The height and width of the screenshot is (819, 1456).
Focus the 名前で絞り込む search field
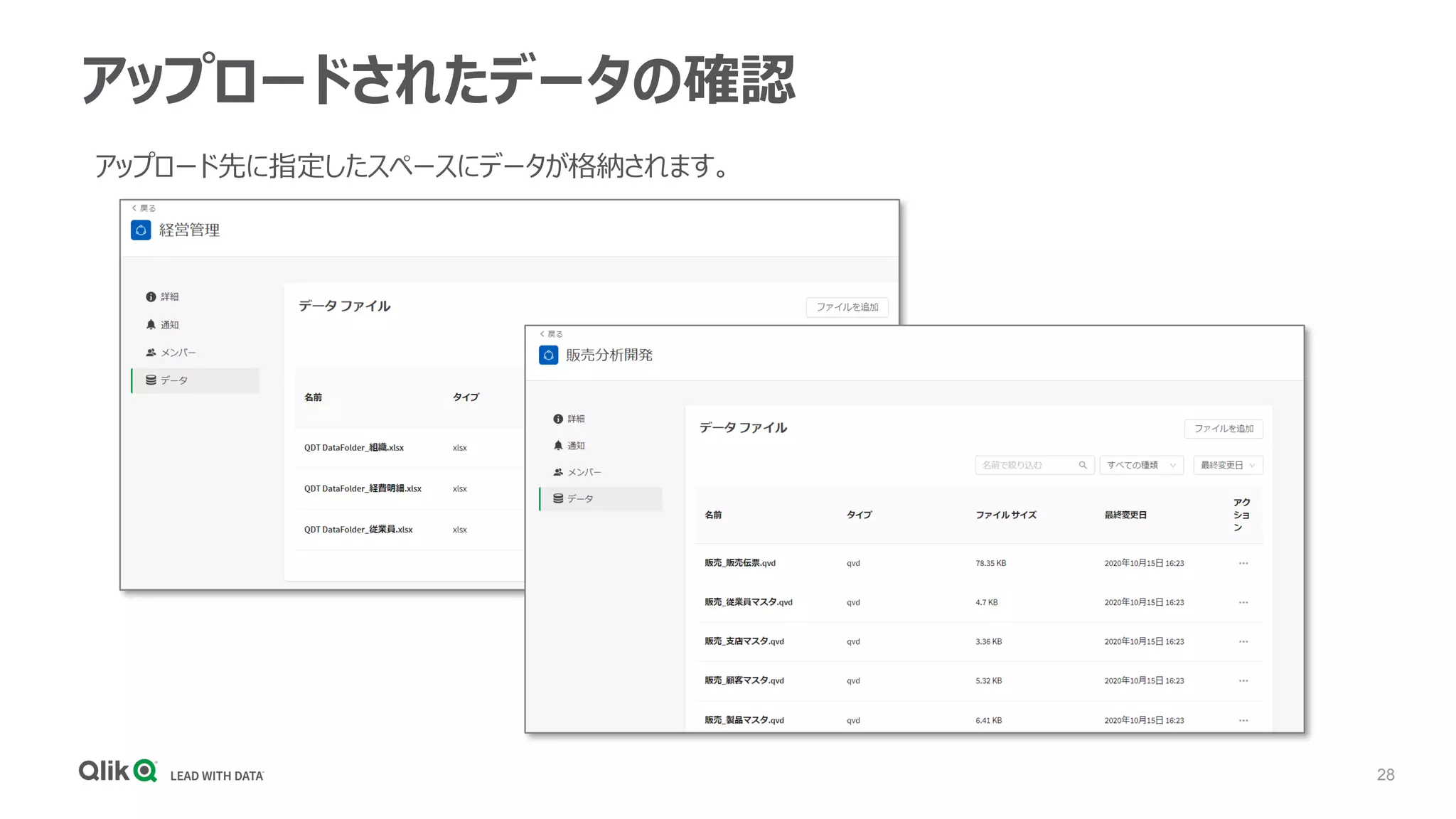coord(1034,465)
